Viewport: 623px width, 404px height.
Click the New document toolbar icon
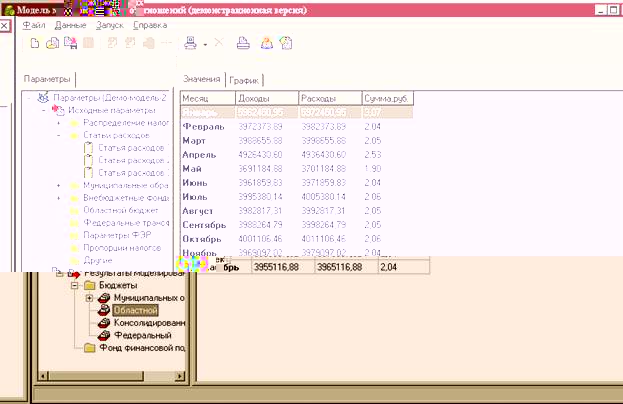pyautogui.click(x=35, y=43)
